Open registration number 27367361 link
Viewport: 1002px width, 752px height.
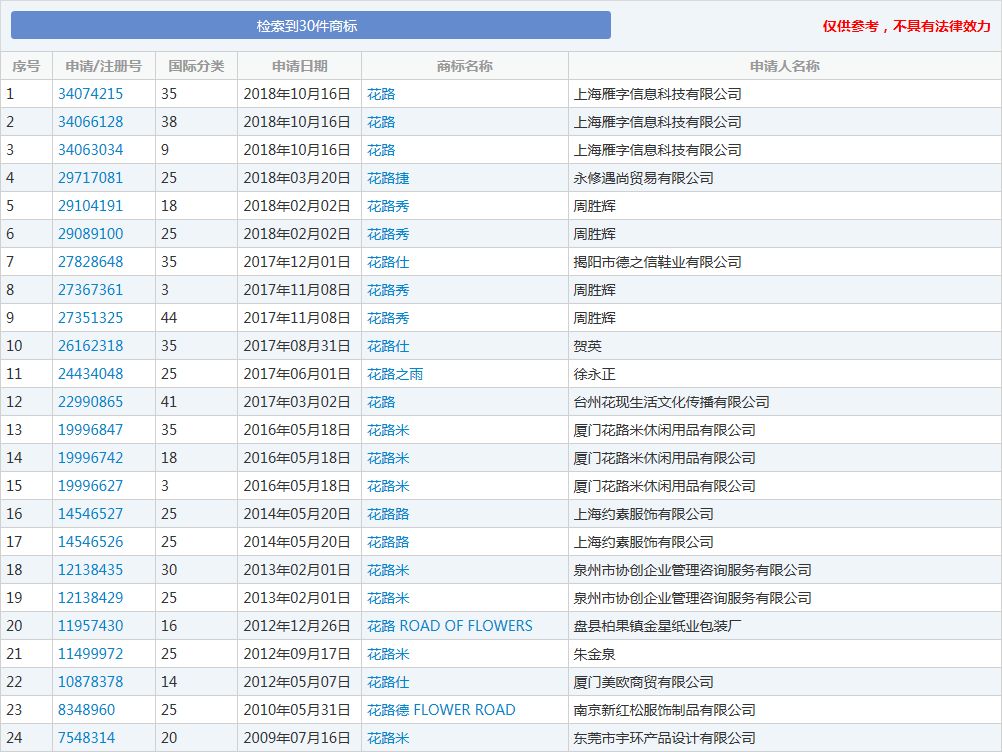[90, 290]
